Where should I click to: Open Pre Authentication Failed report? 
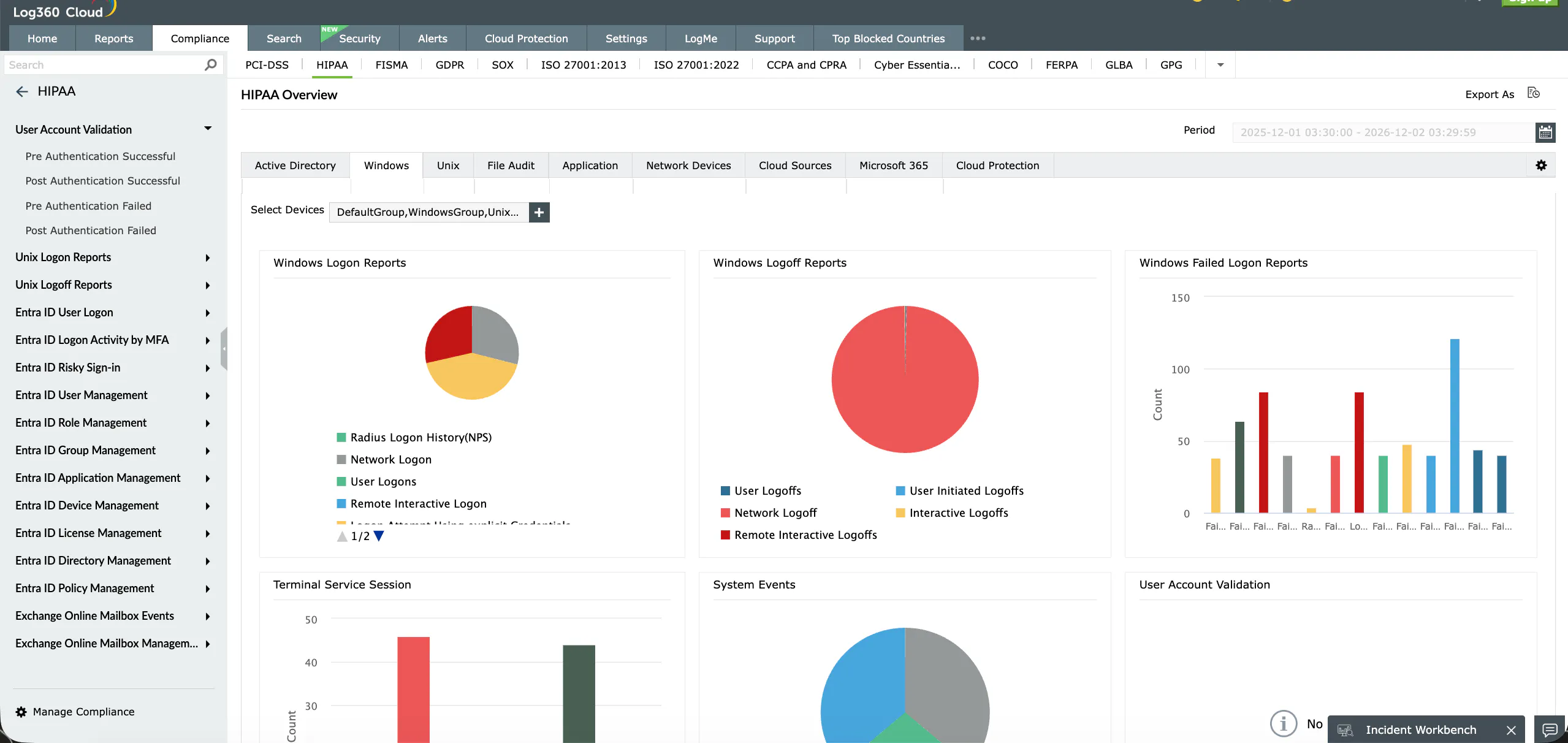(88, 206)
